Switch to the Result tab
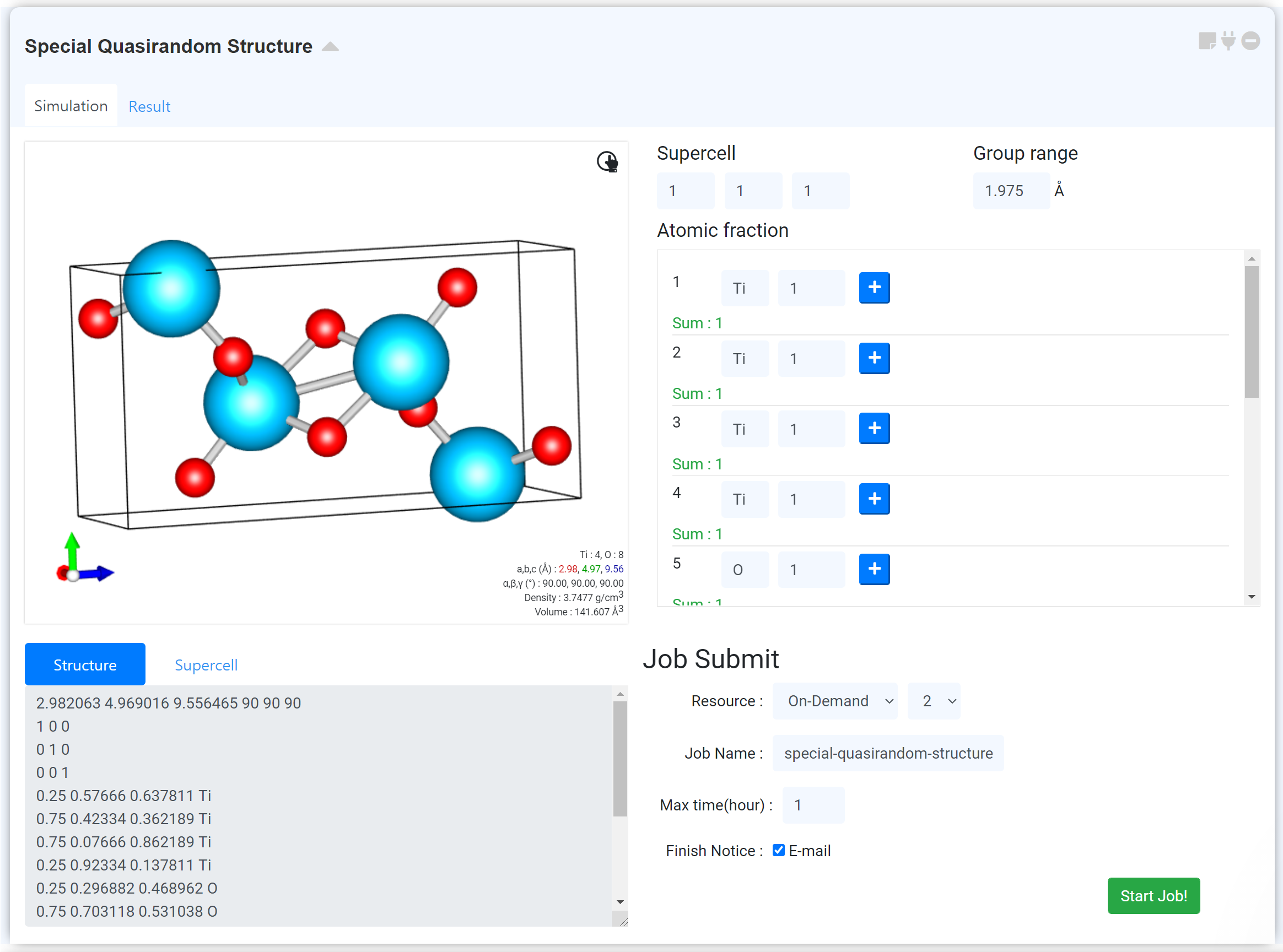This screenshot has width=1283, height=952. point(149,107)
